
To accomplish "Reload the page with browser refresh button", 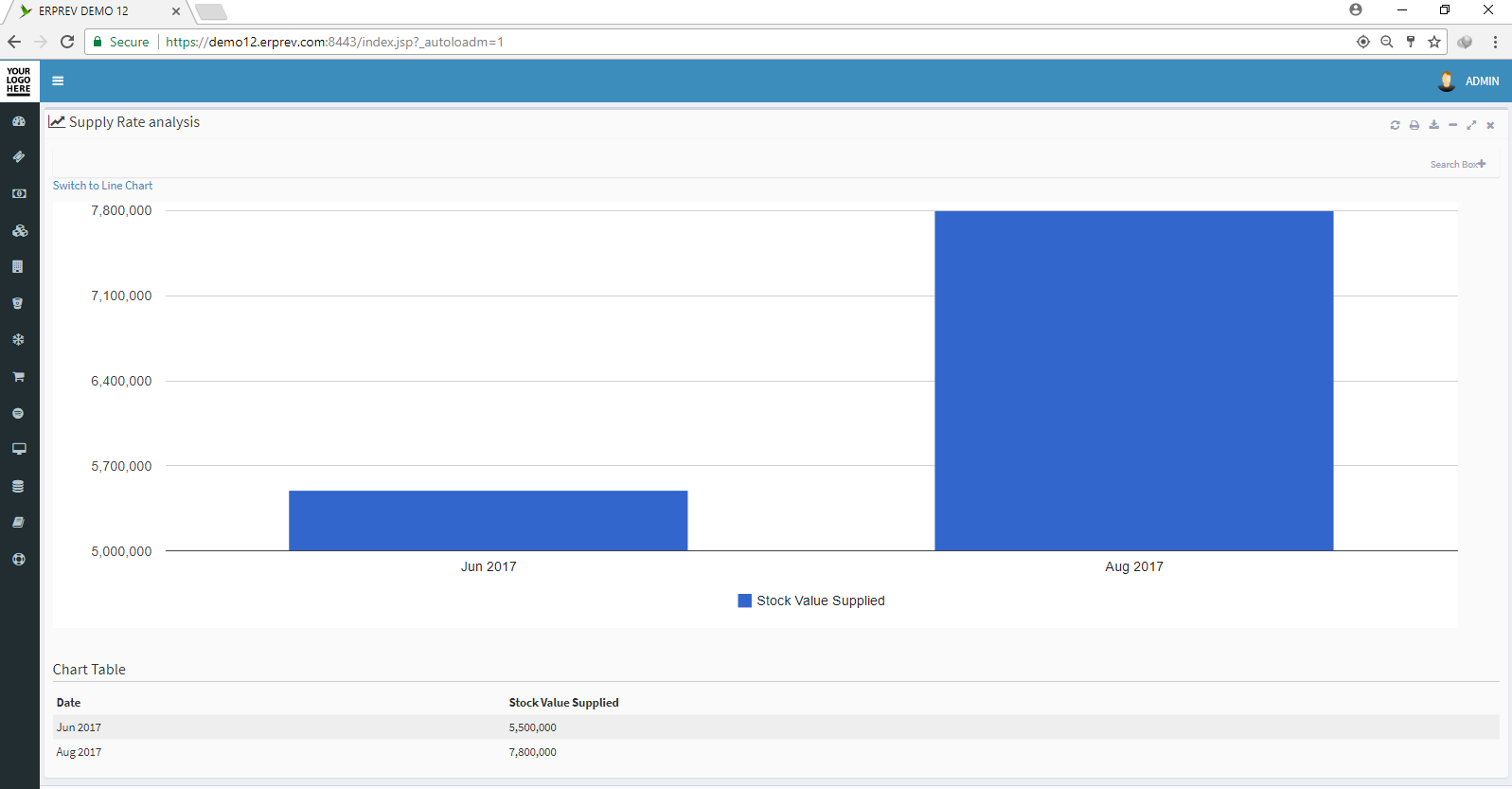I will tap(67, 42).
